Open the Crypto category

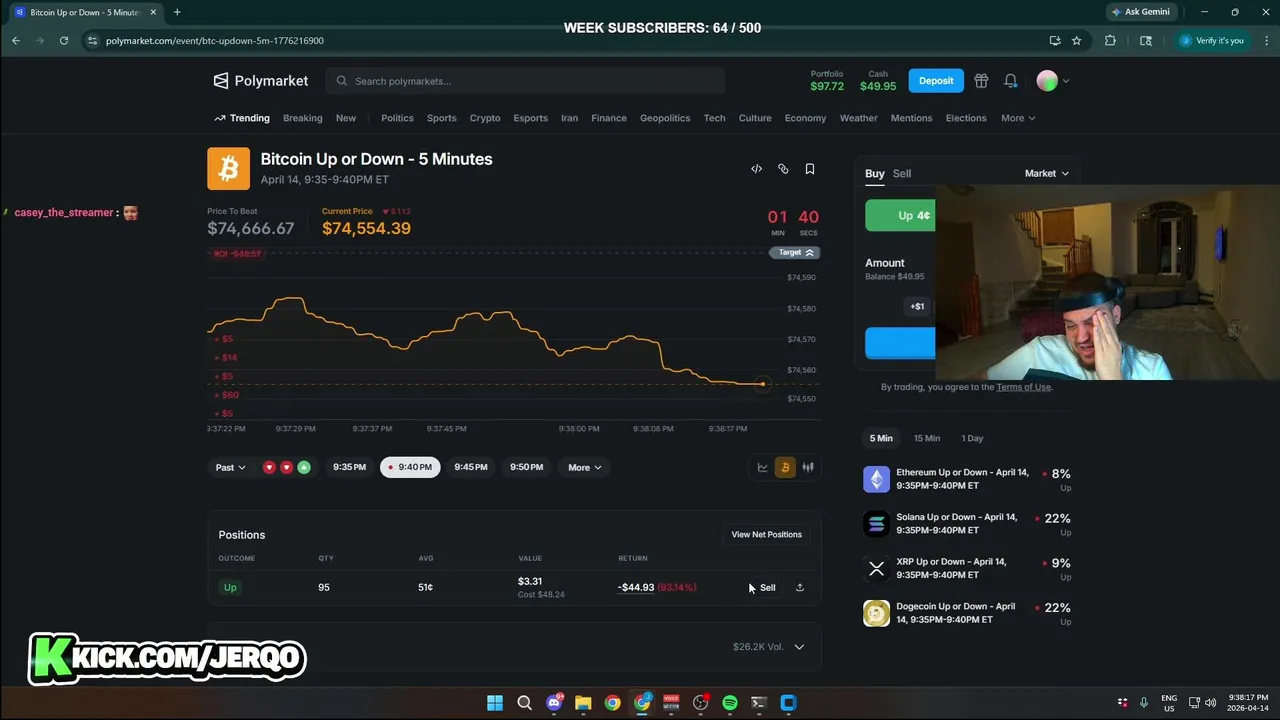point(485,118)
